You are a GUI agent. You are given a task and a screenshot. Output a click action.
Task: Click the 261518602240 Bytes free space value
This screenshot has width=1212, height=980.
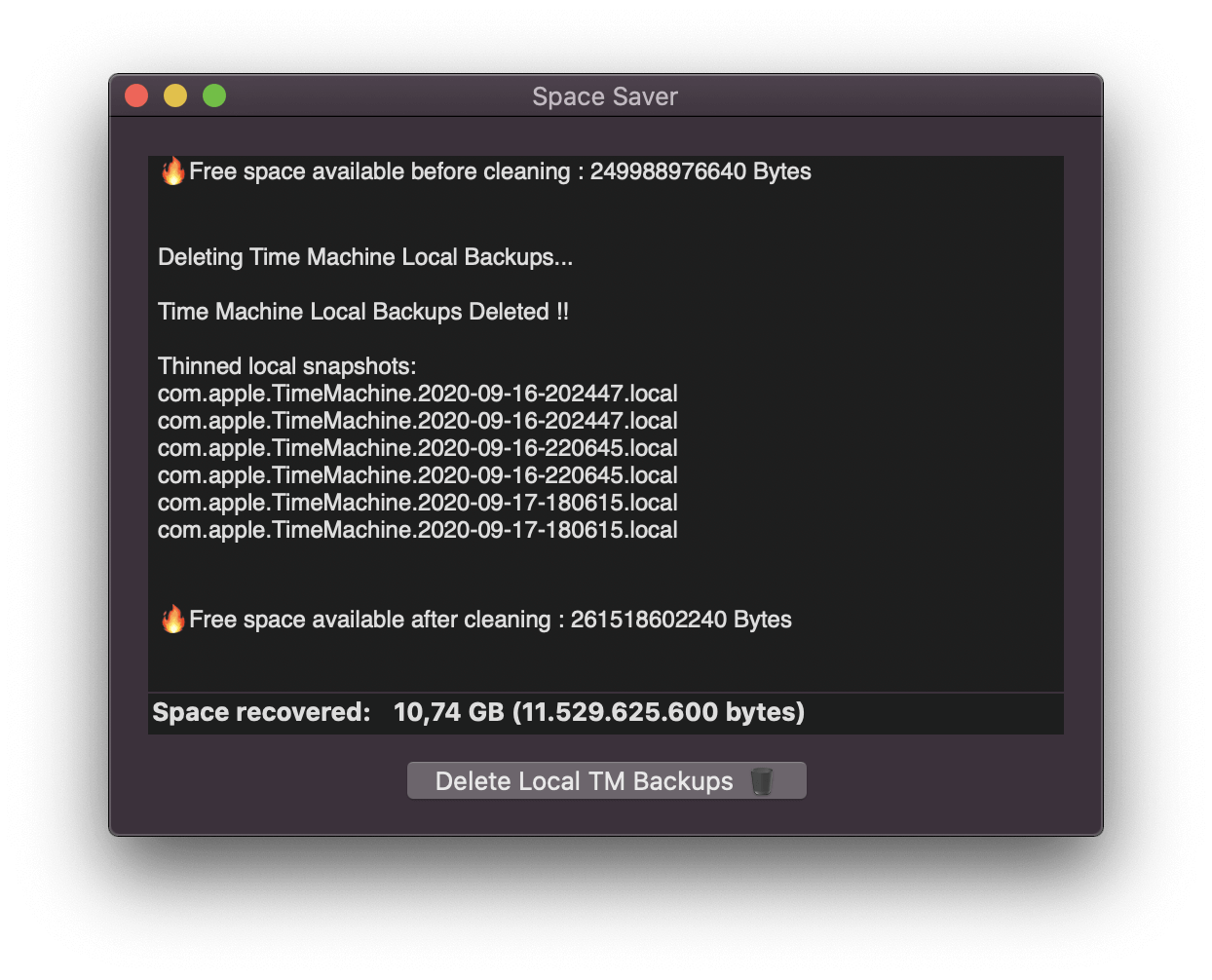pyautogui.click(x=680, y=620)
